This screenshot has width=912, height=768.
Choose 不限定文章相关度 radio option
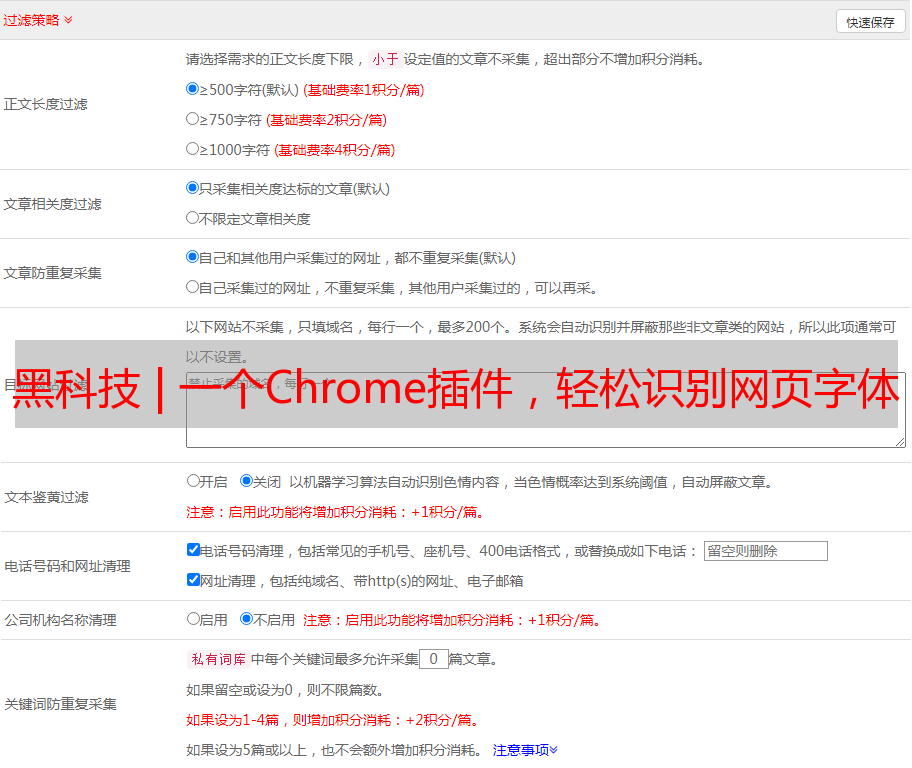[192, 218]
